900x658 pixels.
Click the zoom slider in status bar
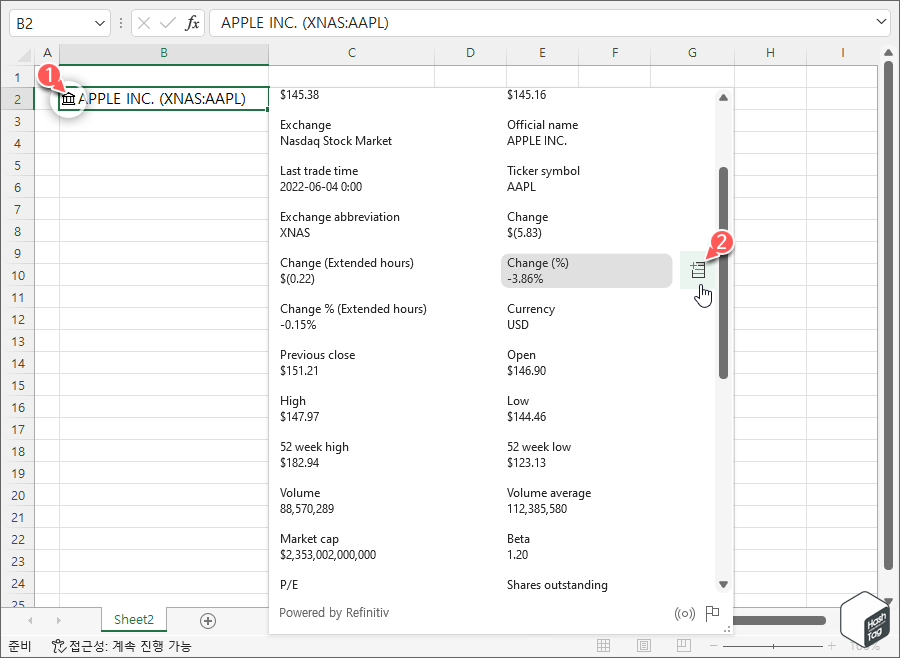click(x=773, y=646)
